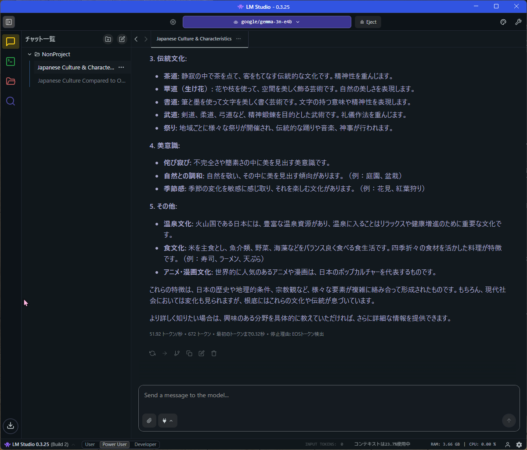Open Japanese Culture & Characte... chat in list
This screenshot has height=450, width=527.
[x=76, y=68]
